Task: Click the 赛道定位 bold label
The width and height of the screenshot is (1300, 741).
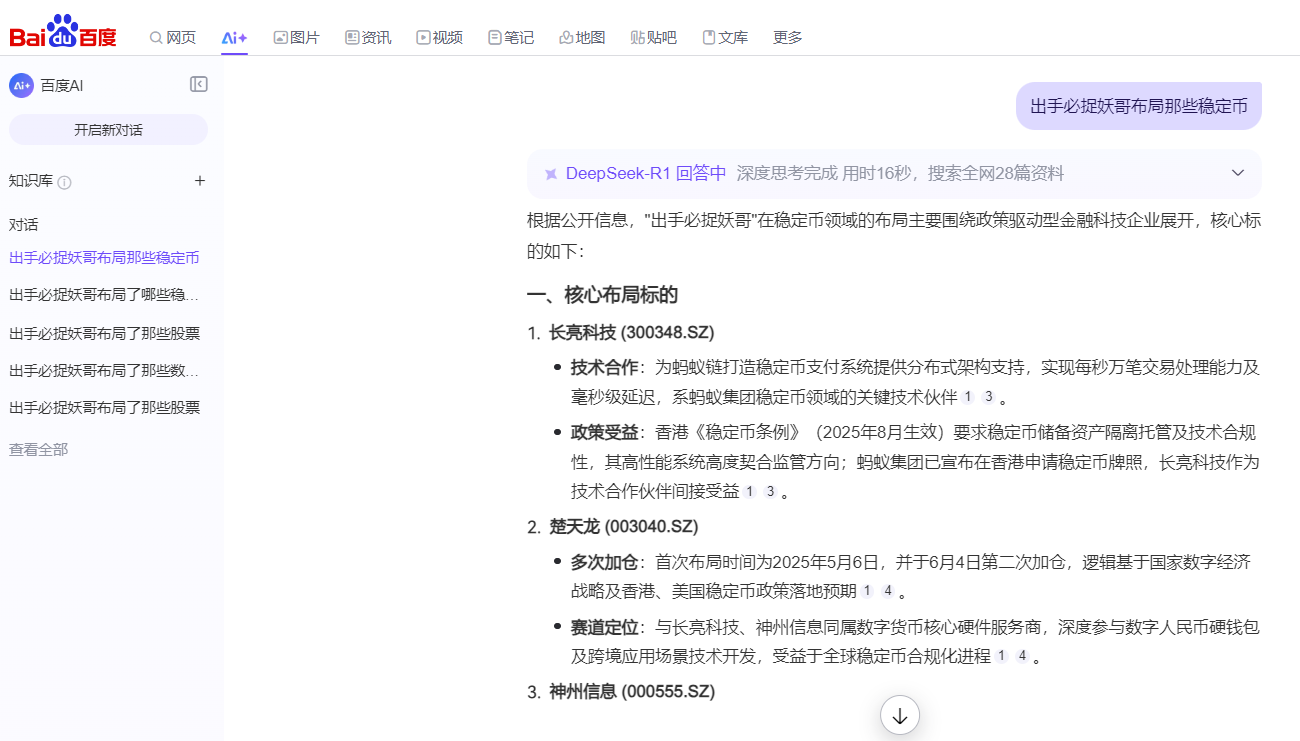Action: (x=604, y=628)
